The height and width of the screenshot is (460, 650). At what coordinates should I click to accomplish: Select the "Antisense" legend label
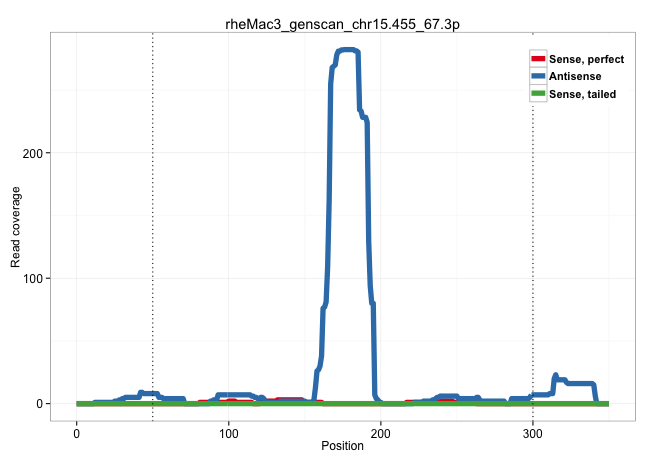575,77
